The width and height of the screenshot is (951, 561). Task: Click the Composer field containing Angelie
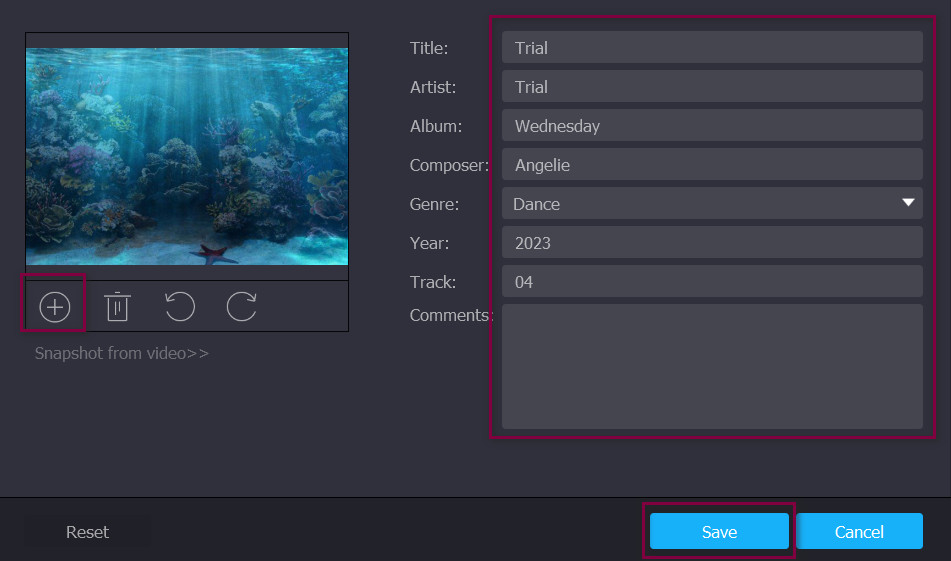[711, 165]
